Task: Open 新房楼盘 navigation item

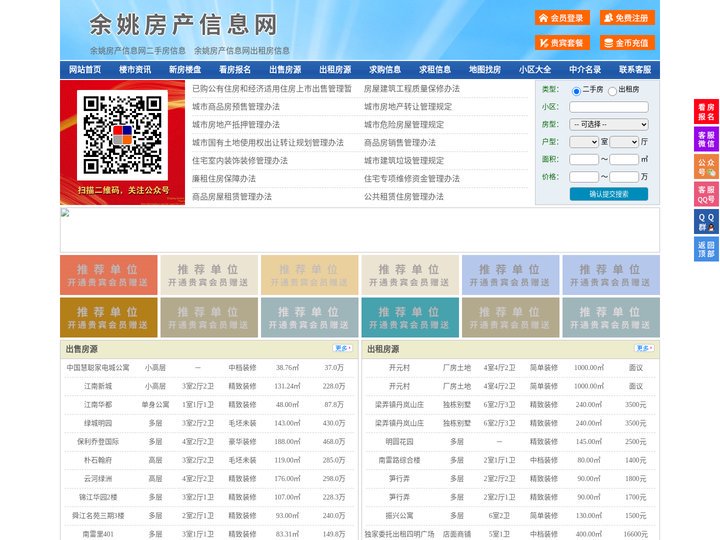Action: 185,70
